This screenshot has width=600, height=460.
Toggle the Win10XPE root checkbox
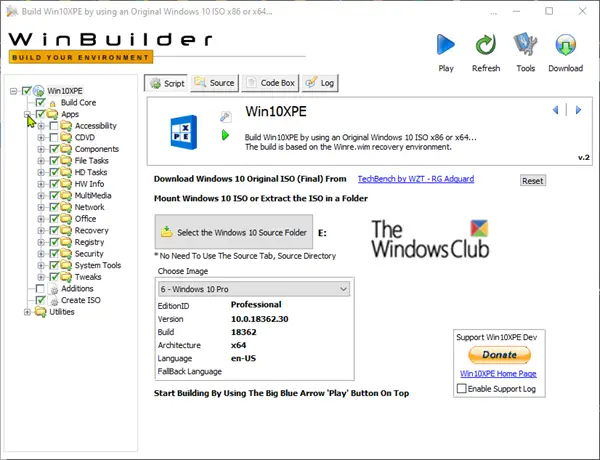point(26,91)
